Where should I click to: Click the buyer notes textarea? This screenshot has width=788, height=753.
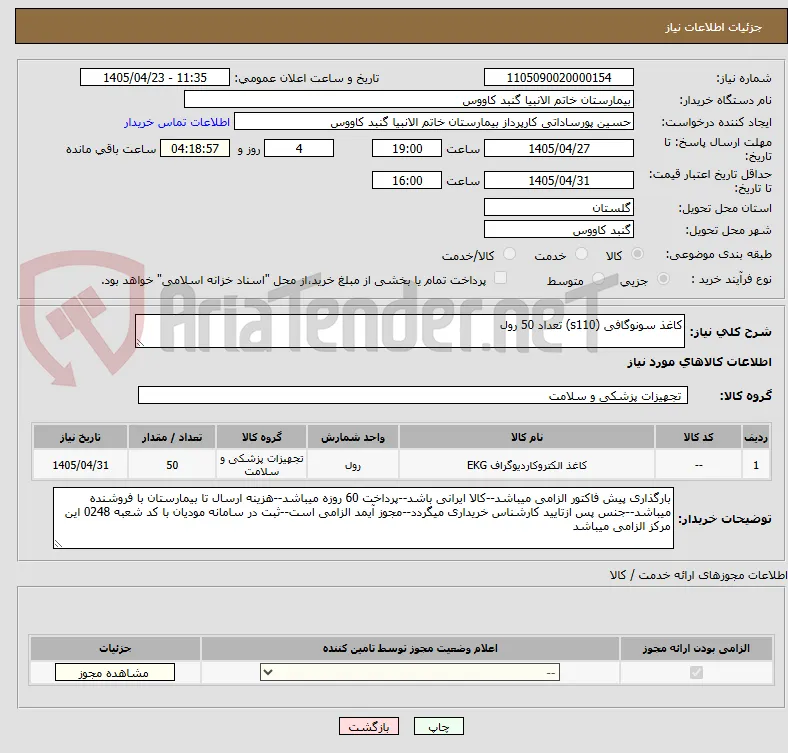pos(363,518)
